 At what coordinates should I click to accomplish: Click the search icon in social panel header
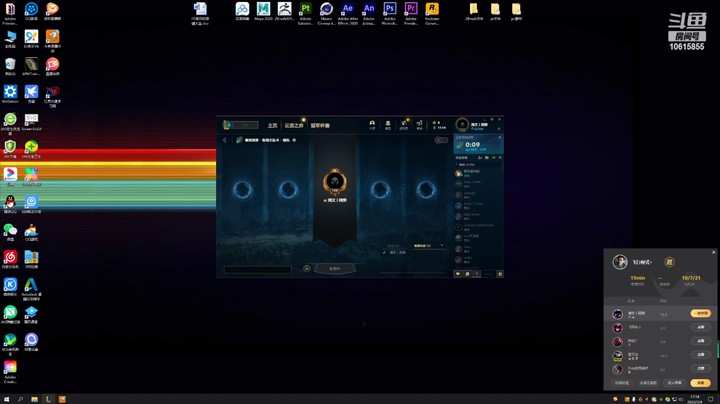500,157
